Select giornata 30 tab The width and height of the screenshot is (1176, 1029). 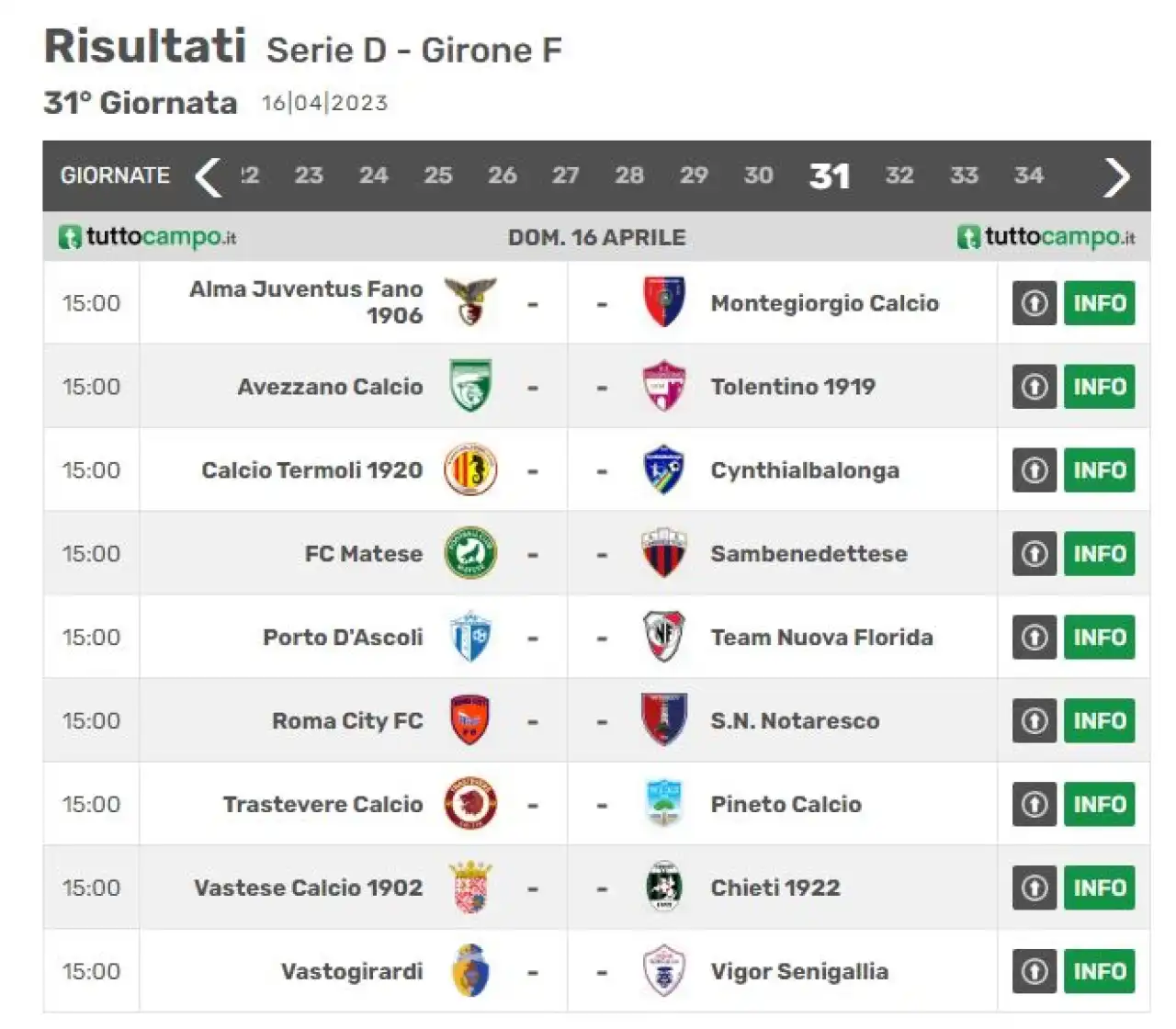click(x=758, y=175)
